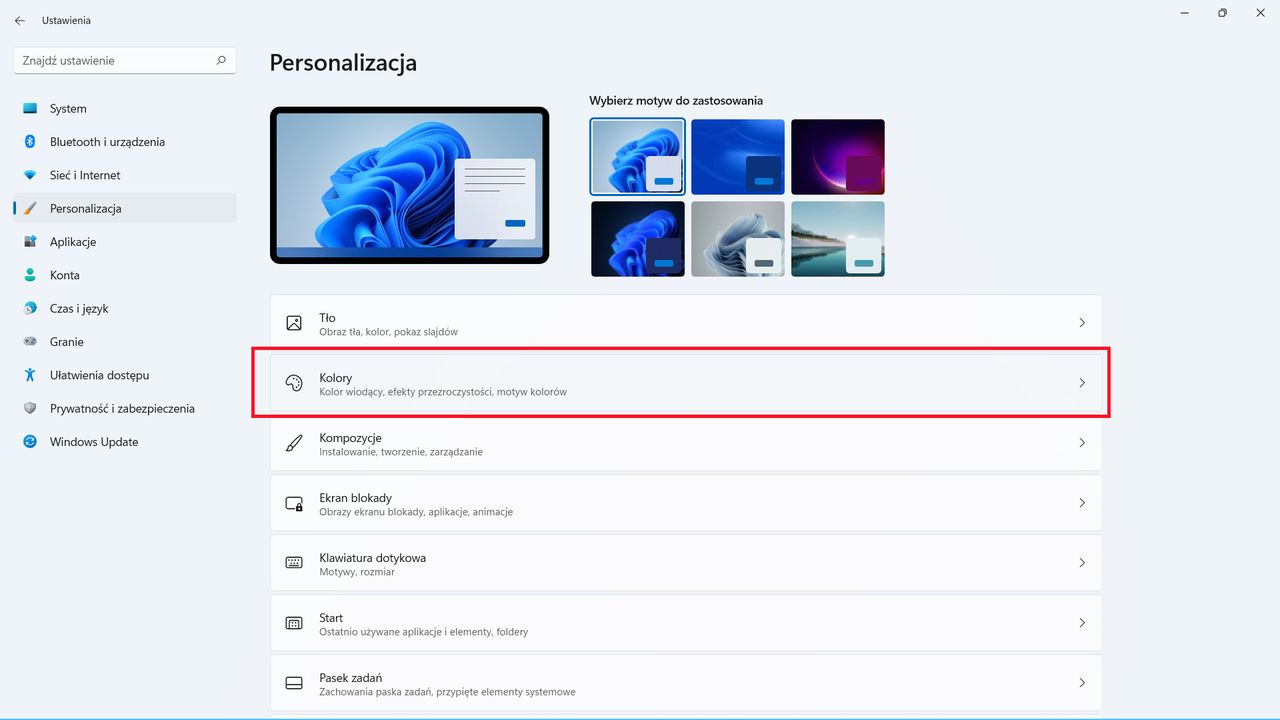Click inside the Znajdź ustawienie search field

point(110,60)
